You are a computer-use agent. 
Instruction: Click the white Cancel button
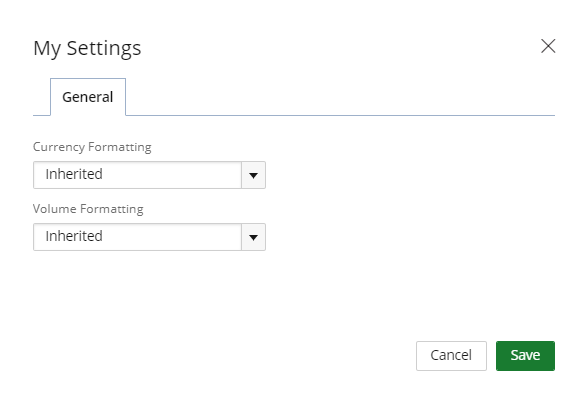click(x=451, y=356)
